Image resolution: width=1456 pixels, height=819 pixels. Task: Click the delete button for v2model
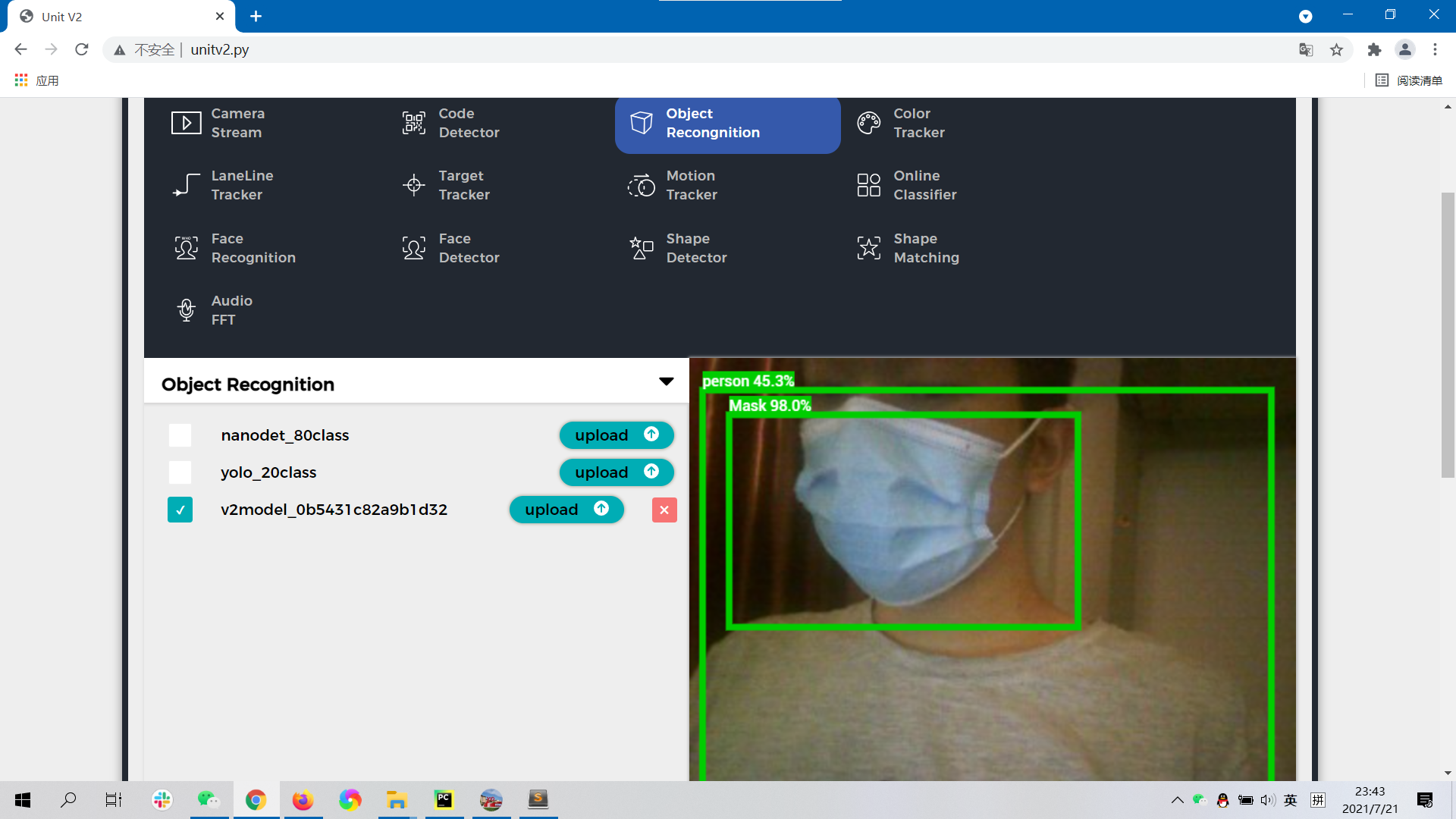pos(663,510)
